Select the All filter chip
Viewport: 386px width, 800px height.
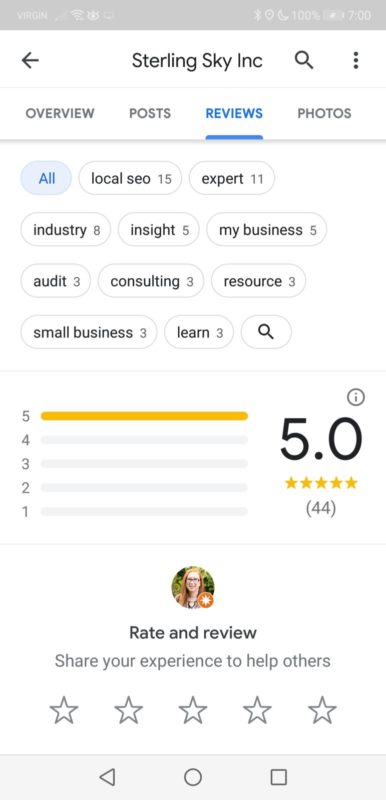(x=46, y=178)
